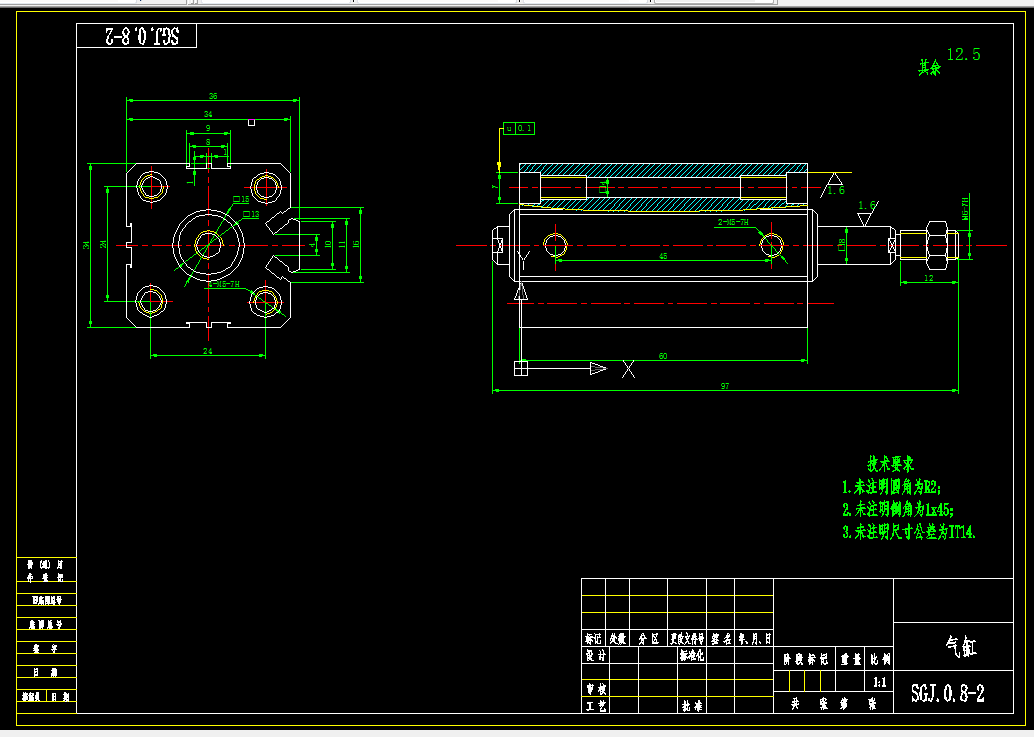Click the X axis label of the UCS icon
The height and width of the screenshot is (737, 1034).
coord(628,369)
